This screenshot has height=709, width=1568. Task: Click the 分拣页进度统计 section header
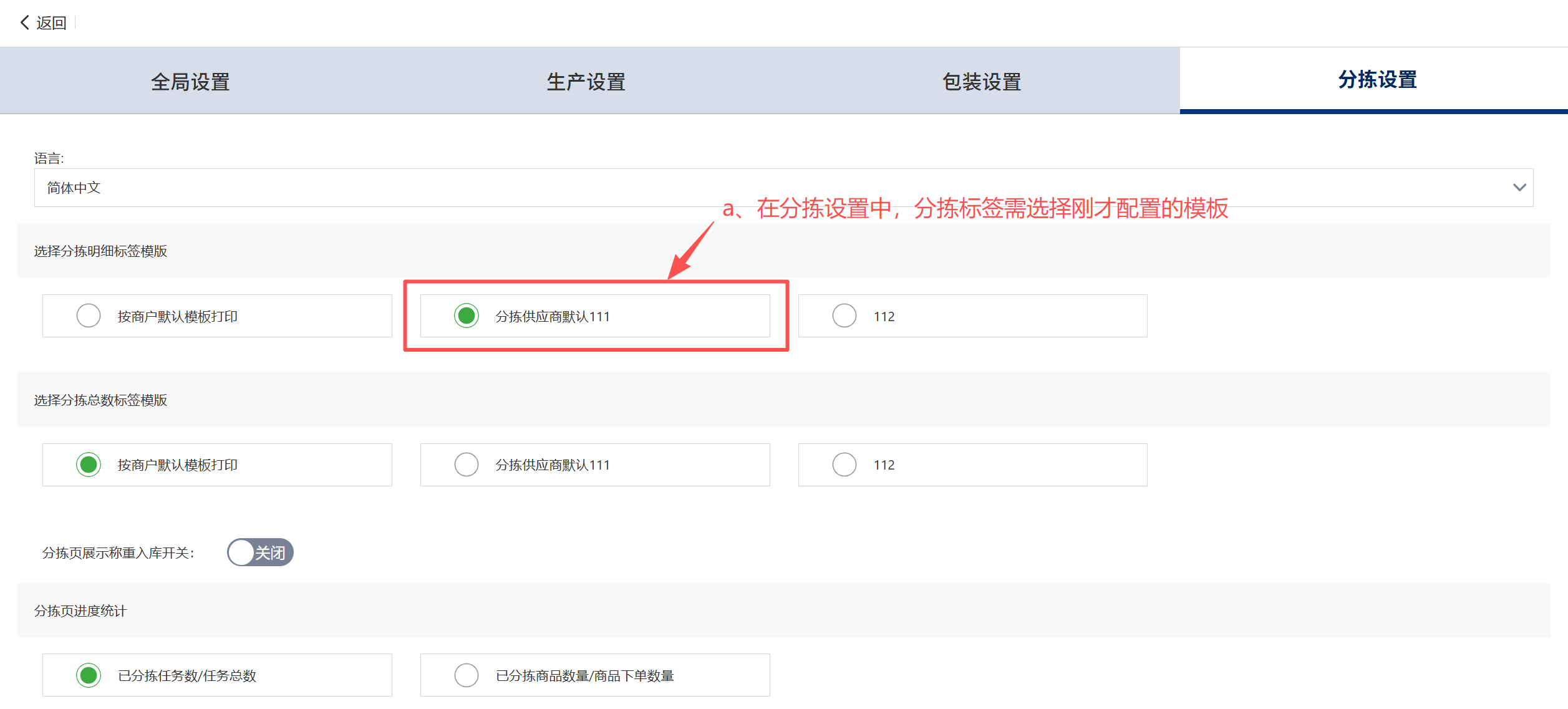[x=80, y=611]
